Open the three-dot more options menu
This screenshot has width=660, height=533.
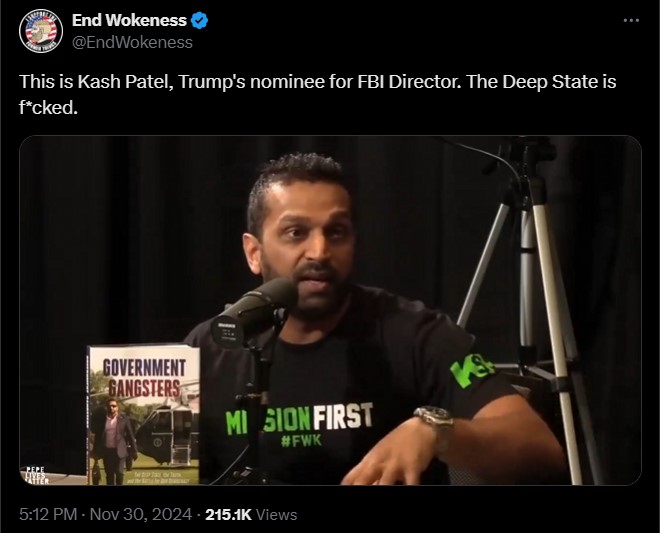click(x=631, y=20)
